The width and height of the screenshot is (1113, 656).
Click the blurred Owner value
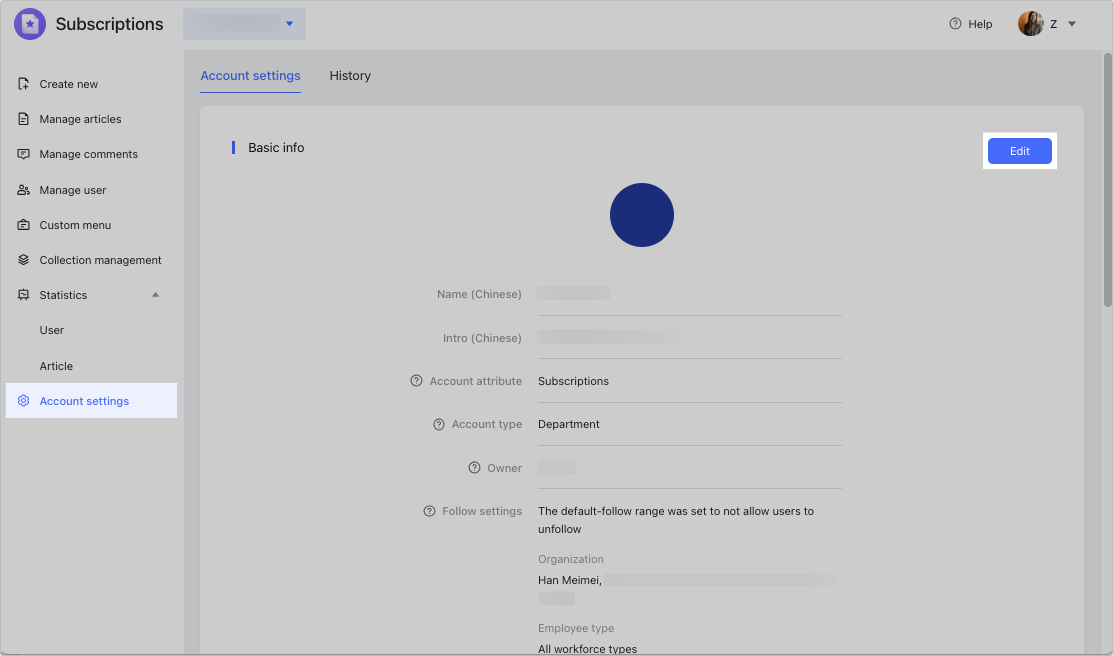(x=556, y=467)
